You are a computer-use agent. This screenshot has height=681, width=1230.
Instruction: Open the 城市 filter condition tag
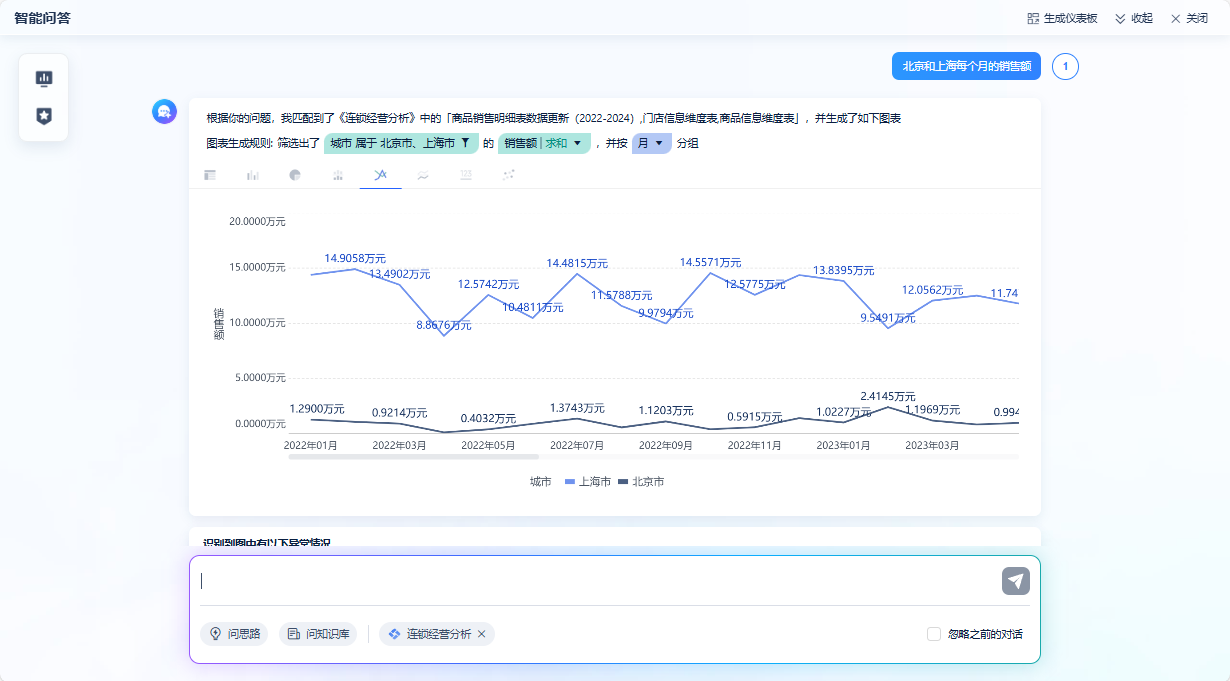point(400,143)
